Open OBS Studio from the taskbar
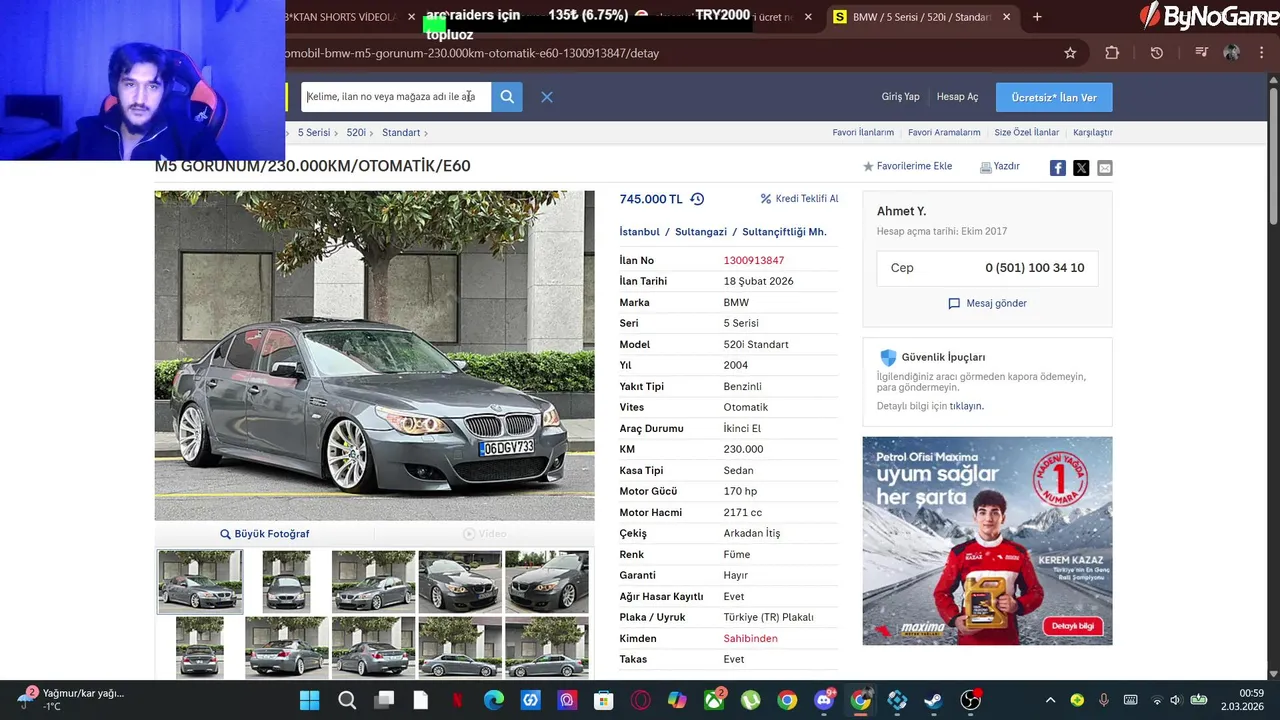Screen dimensions: 1280x720 pos(970,700)
